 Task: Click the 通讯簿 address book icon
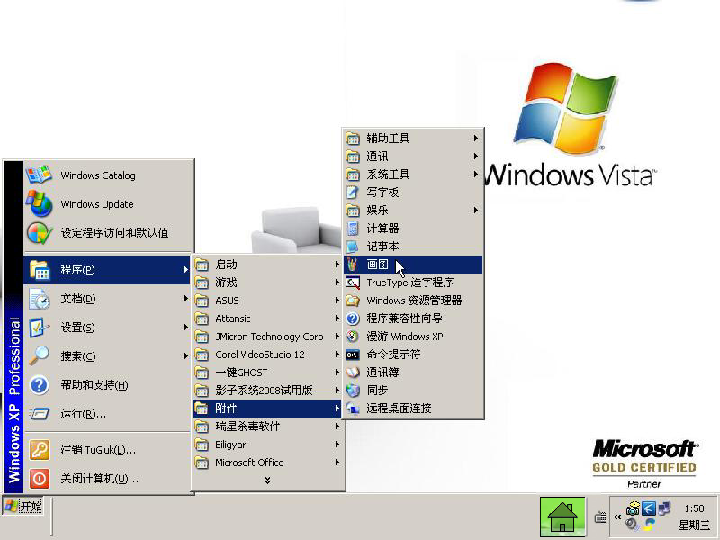[353, 372]
